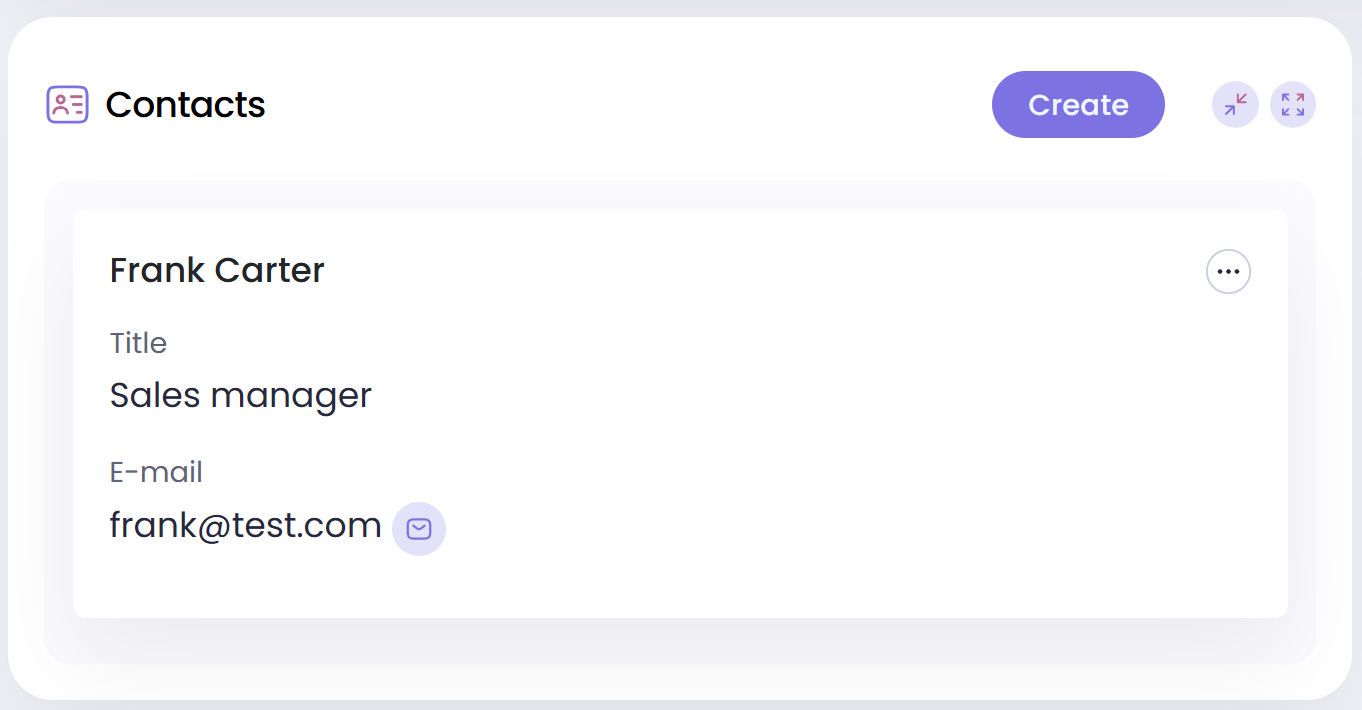Viewport: 1362px width, 710px height.
Task: Open Frank Carter's three-dot options menu
Action: (x=1228, y=271)
